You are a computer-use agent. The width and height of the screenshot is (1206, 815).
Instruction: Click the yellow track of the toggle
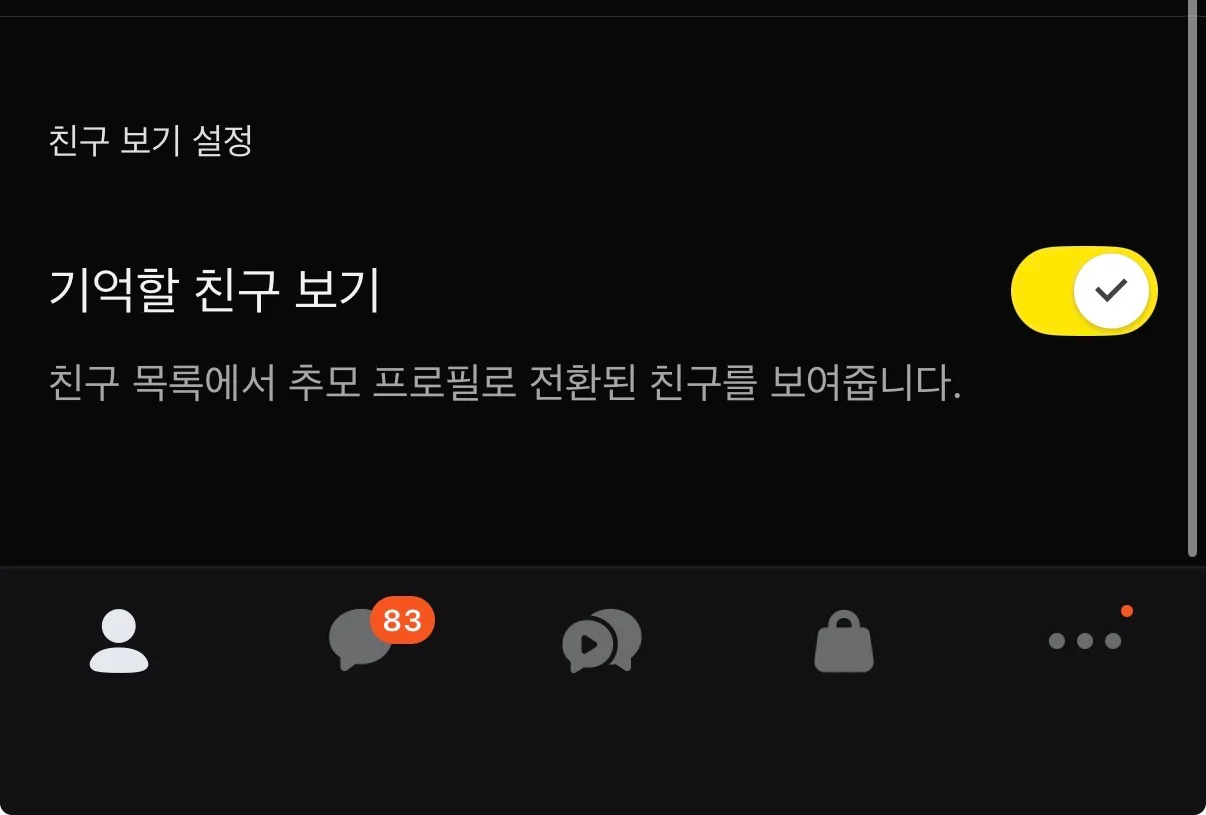1041,291
